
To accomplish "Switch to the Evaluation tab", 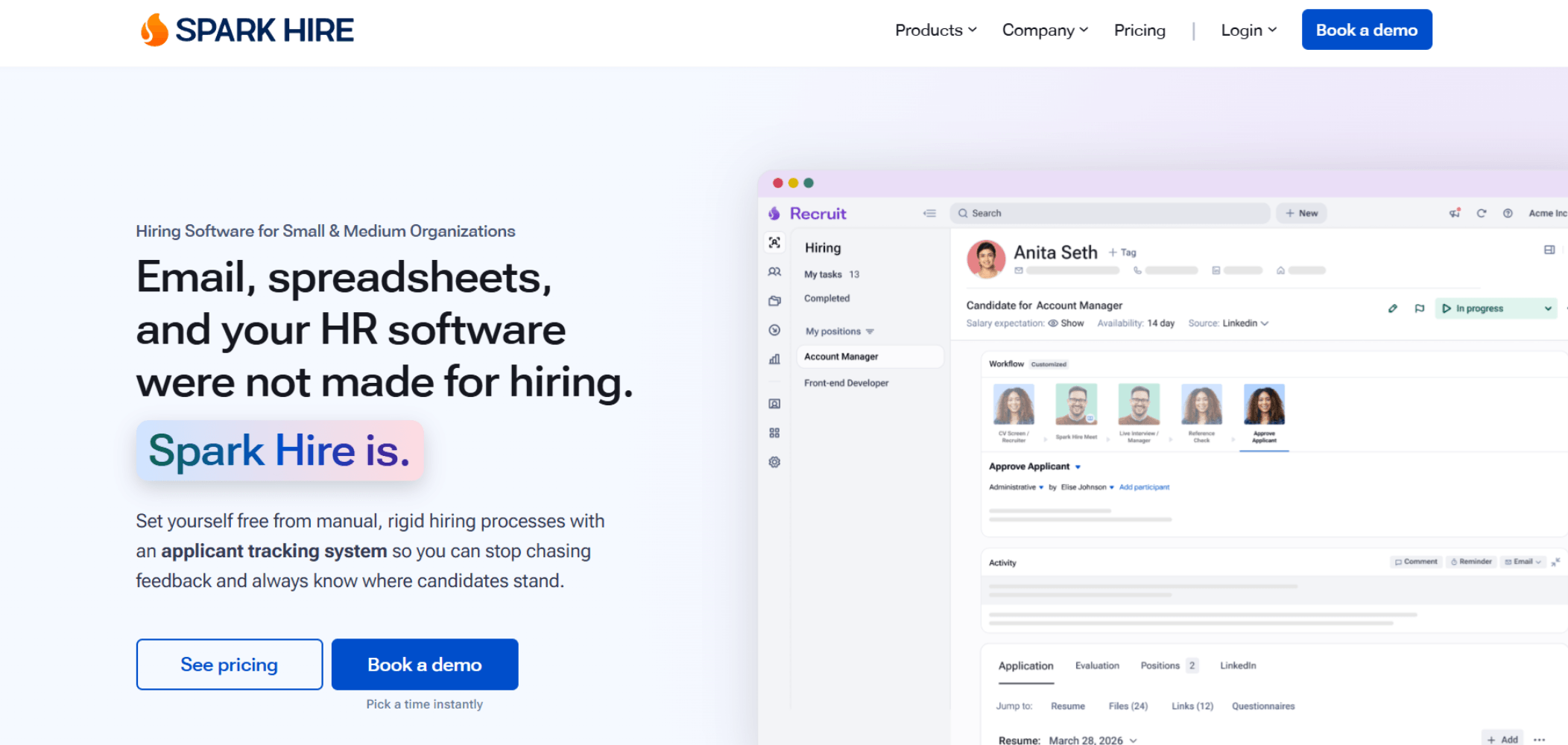I will (1097, 666).
